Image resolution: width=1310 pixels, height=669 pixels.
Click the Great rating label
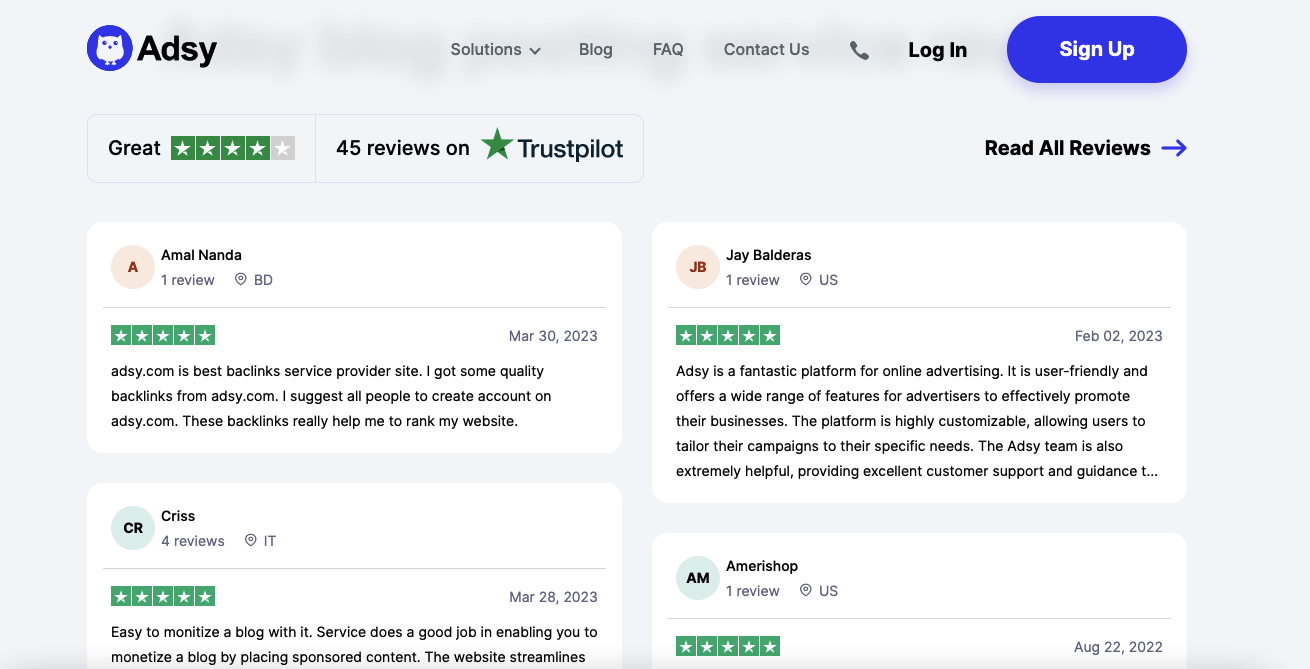pyautogui.click(x=134, y=148)
